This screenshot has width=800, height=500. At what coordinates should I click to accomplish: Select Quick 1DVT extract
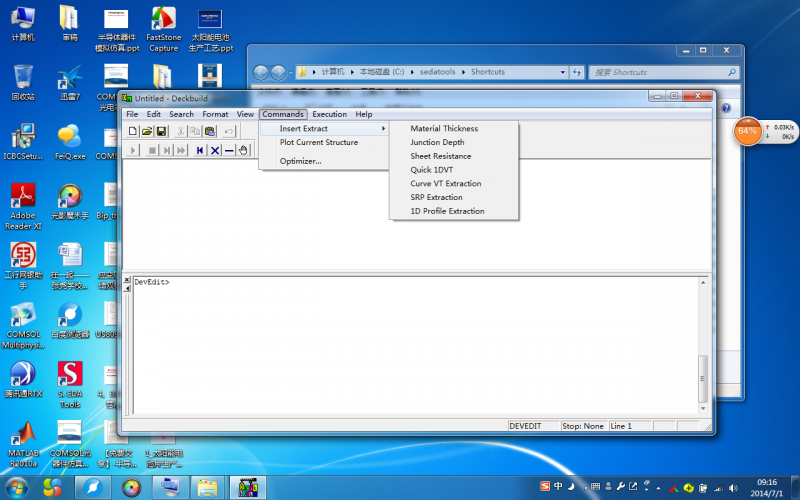point(454,170)
